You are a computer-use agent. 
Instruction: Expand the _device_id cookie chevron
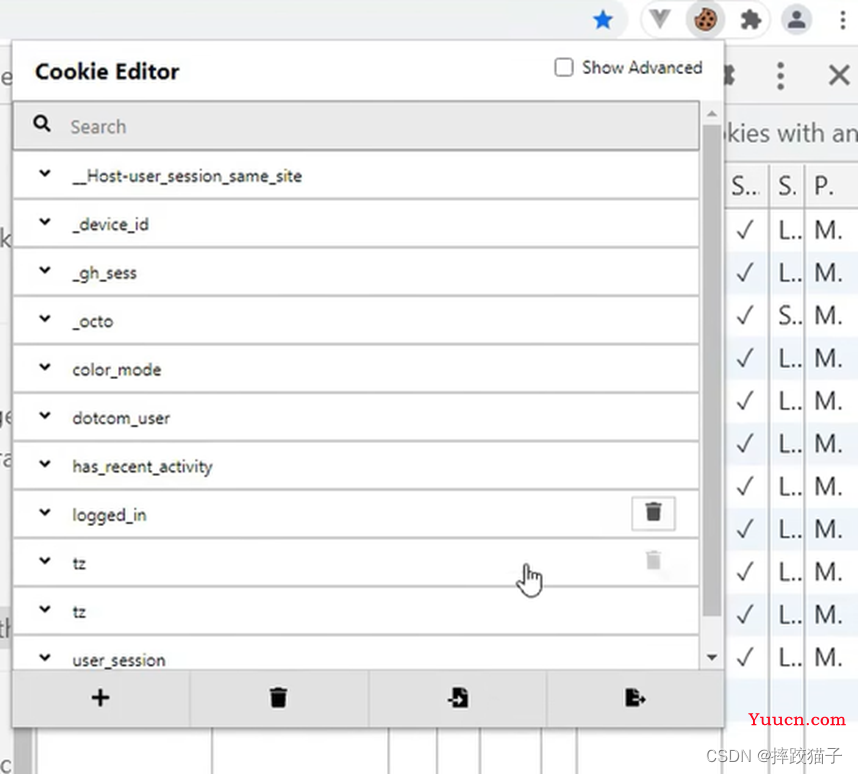45,222
